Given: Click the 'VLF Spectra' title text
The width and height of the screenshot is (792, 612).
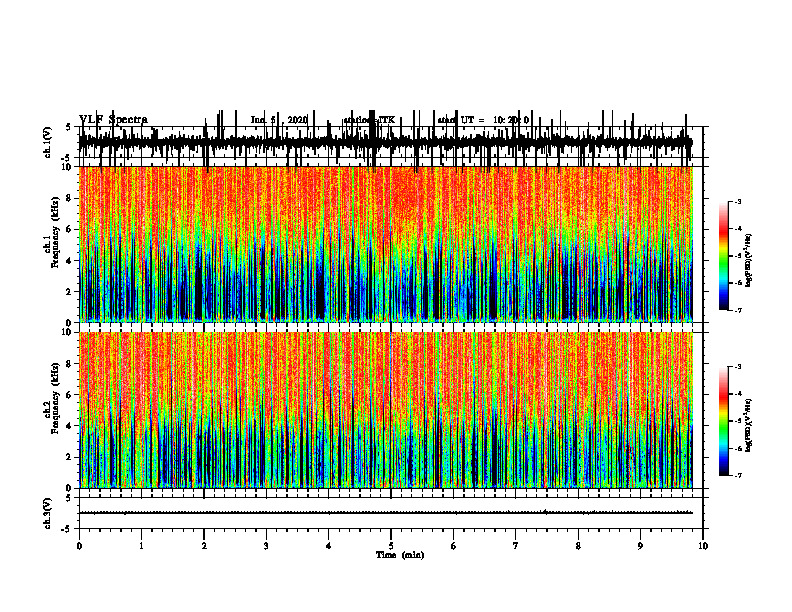Looking at the screenshot, I should pos(113,120).
